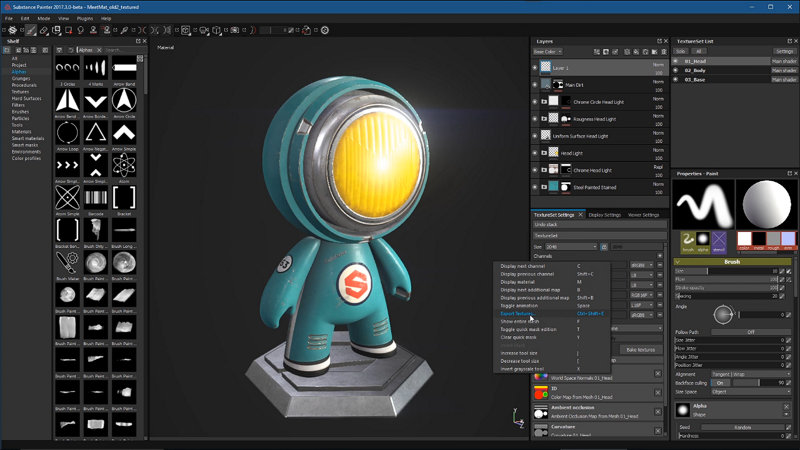Click the All button in TextureSet List
This screenshot has height=450, width=800.
pyautogui.click(x=698, y=52)
